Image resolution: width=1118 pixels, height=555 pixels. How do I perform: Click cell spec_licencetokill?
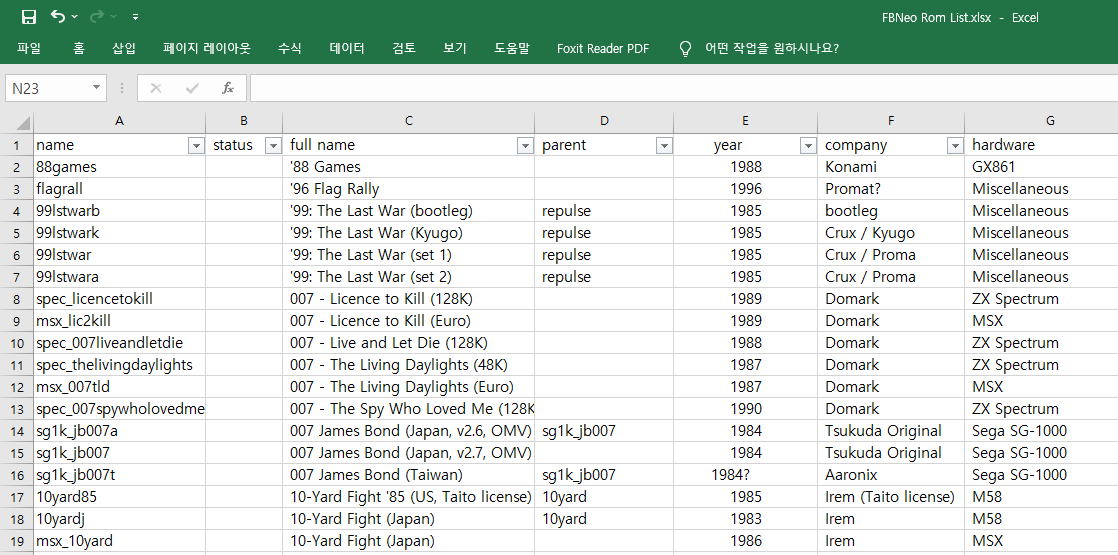pos(120,299)
